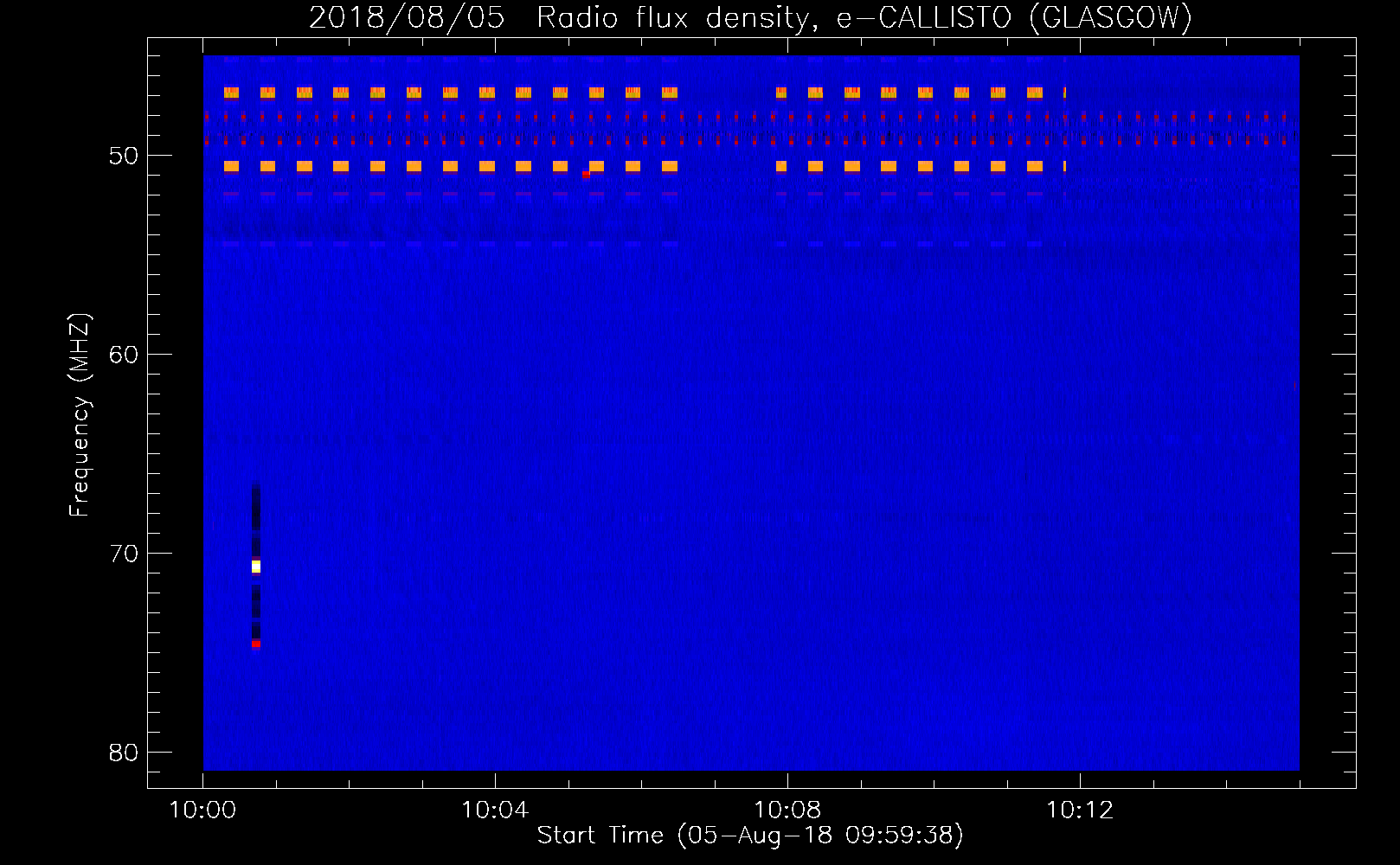Click the 80 frequency tick label

(x=123, y=753)
